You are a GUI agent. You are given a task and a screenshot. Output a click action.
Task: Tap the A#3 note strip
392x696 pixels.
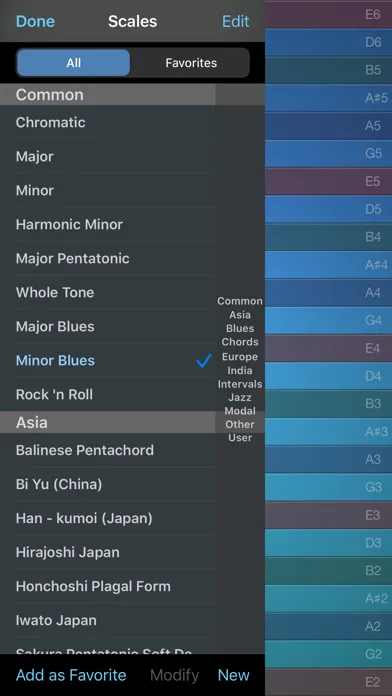pyautogui.click(x=329, y=431)
